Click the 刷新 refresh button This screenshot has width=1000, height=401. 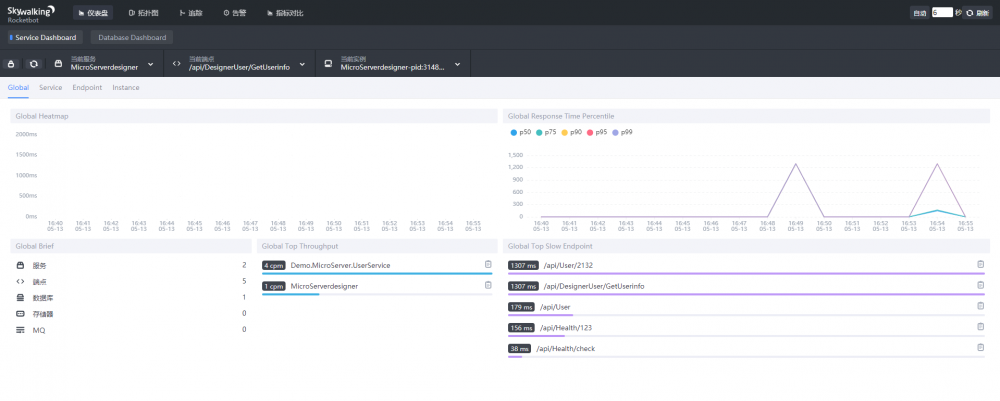[x=977, y=13]
